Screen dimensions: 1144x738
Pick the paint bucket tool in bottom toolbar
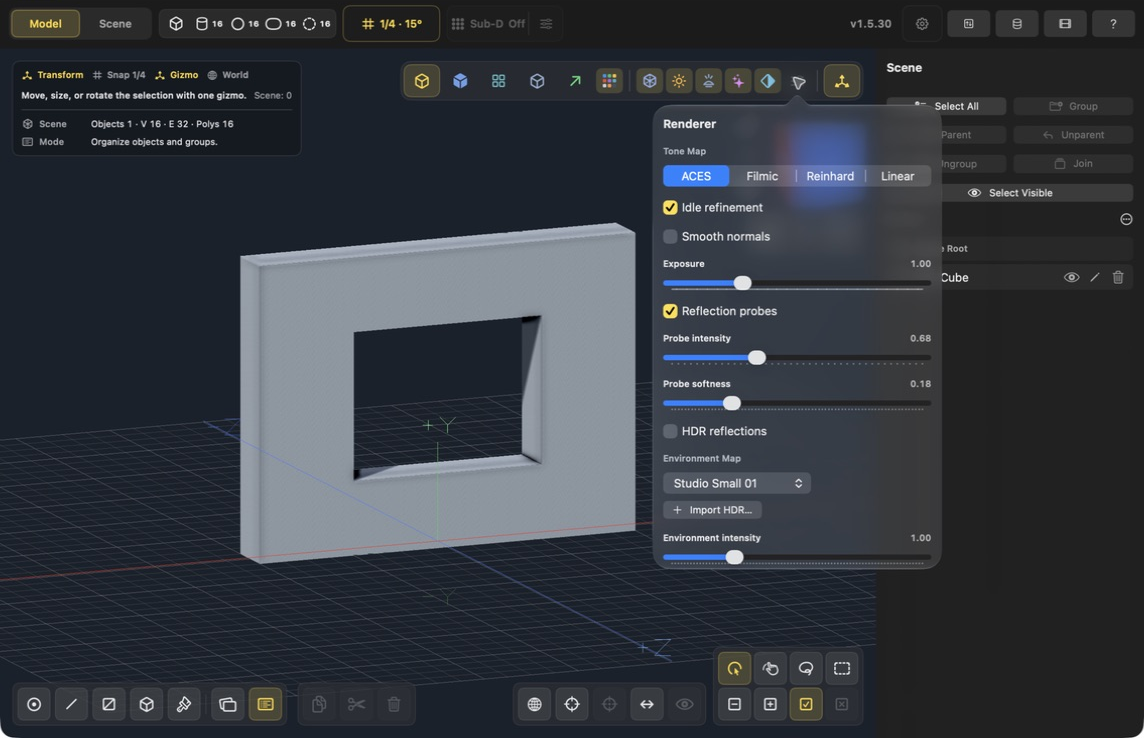click(184, 704)
